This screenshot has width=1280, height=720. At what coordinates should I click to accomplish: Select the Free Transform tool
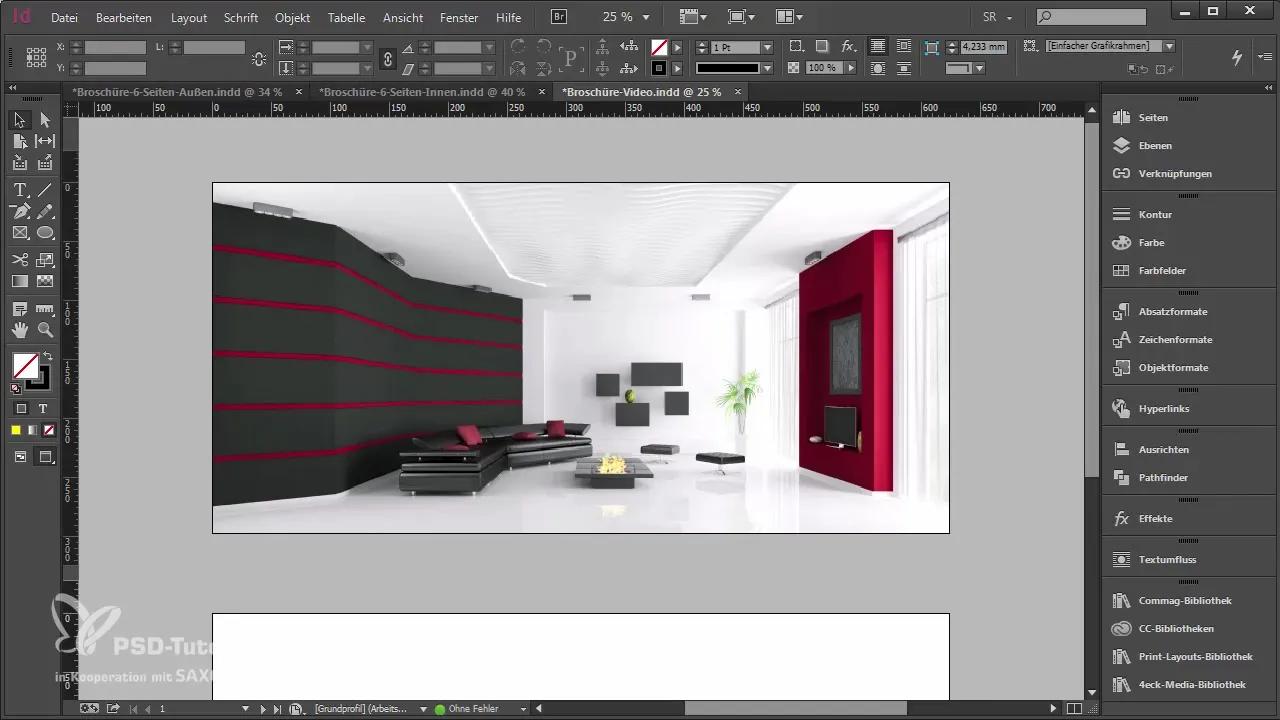click(x=45, y=260)
